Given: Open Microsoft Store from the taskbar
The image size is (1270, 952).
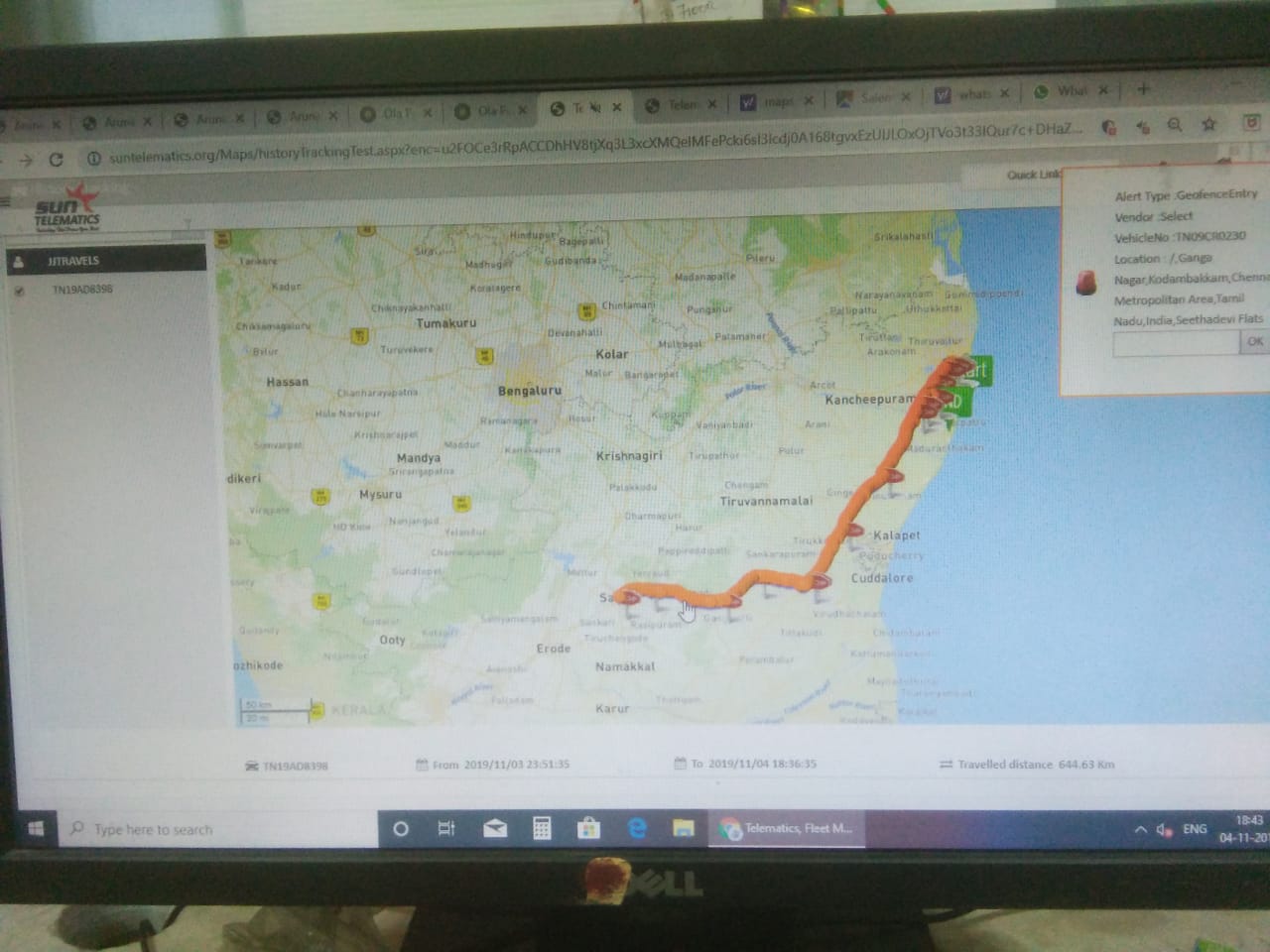Looking at the screenshot, I should click(x=588, y=828).
